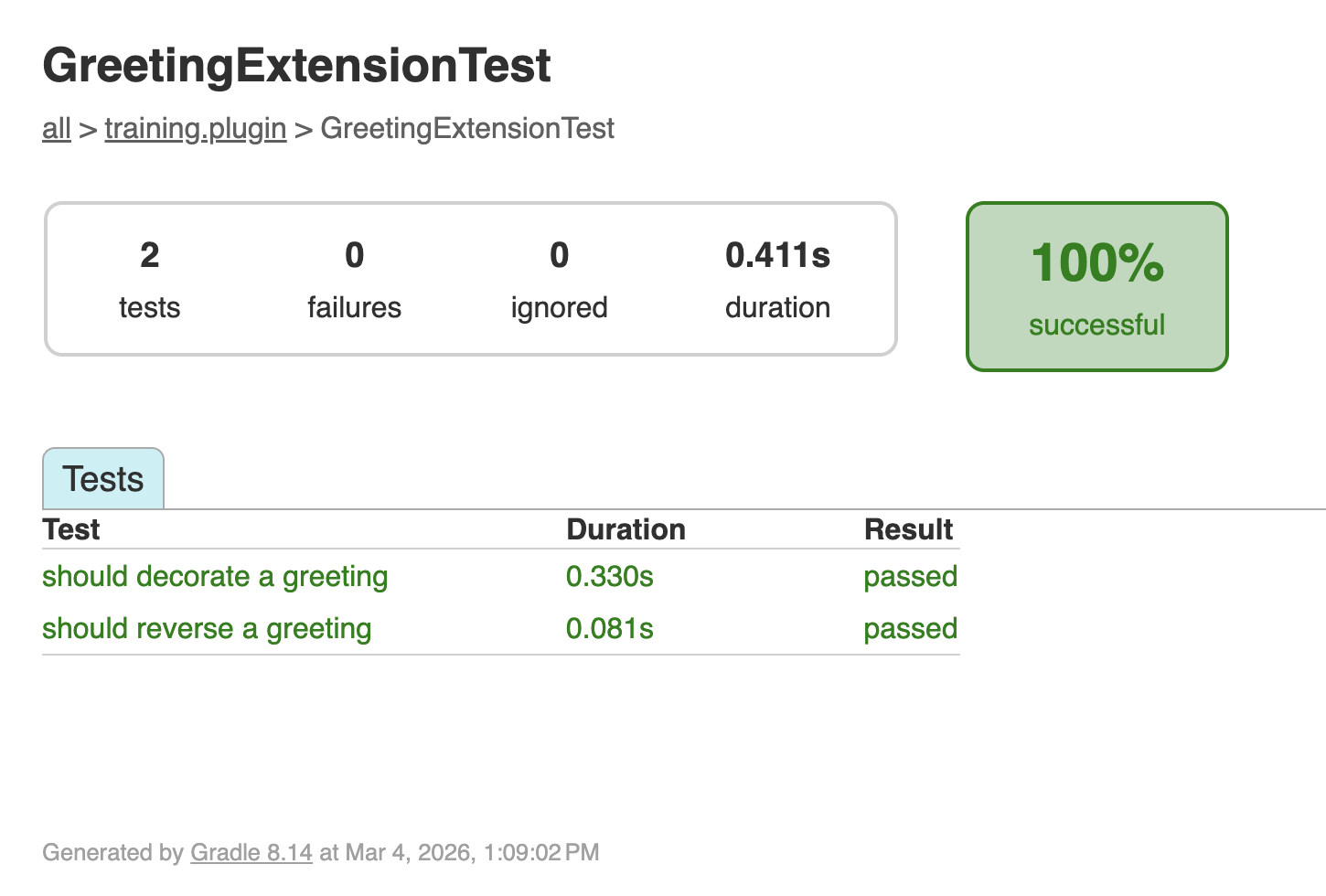Screen dimensions: 1326x896
Task: Click the '0 failures' summary counter
Action: [x=354, y=279]
